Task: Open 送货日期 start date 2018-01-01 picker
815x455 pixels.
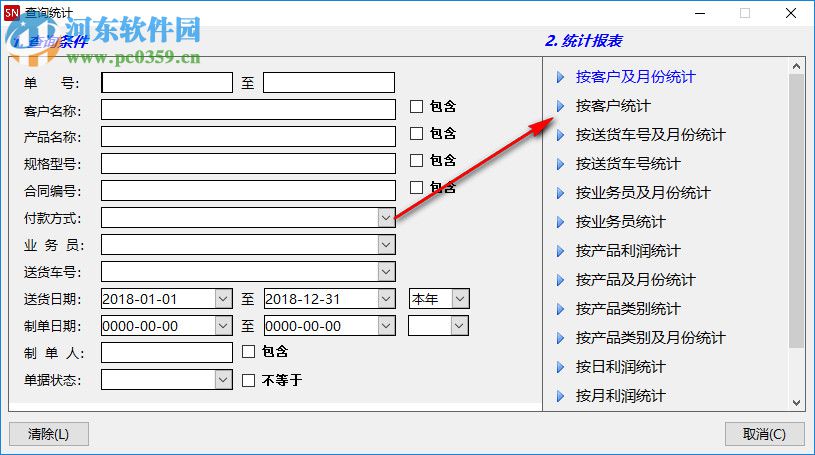Action: [223, 299]
